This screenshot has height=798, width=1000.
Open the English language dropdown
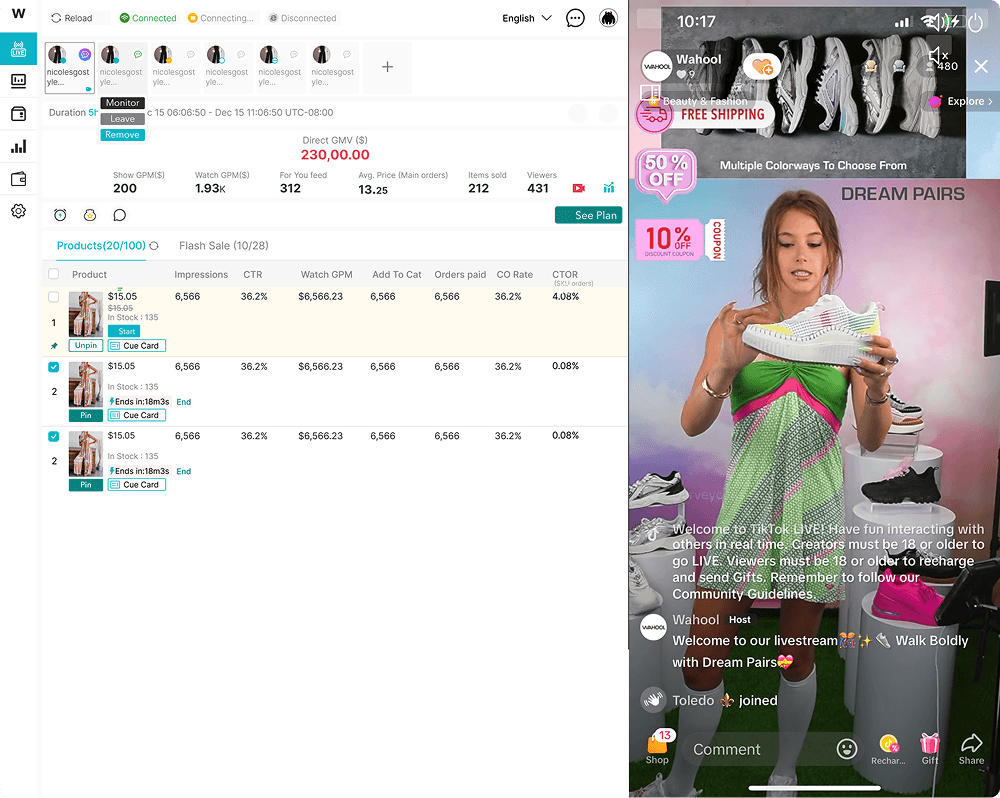click(527, 18)
